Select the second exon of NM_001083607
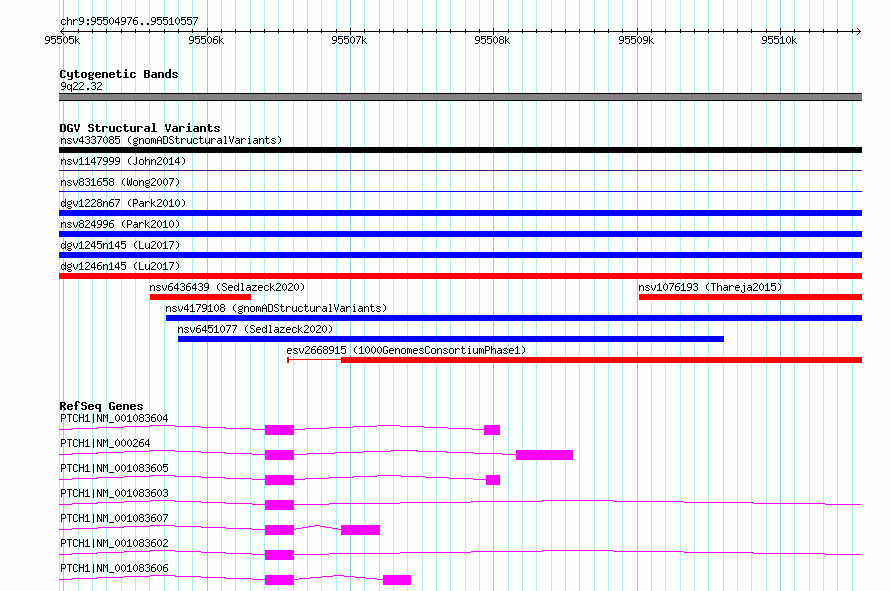This screenshot has width=890, height=591. tap(360, 530)
